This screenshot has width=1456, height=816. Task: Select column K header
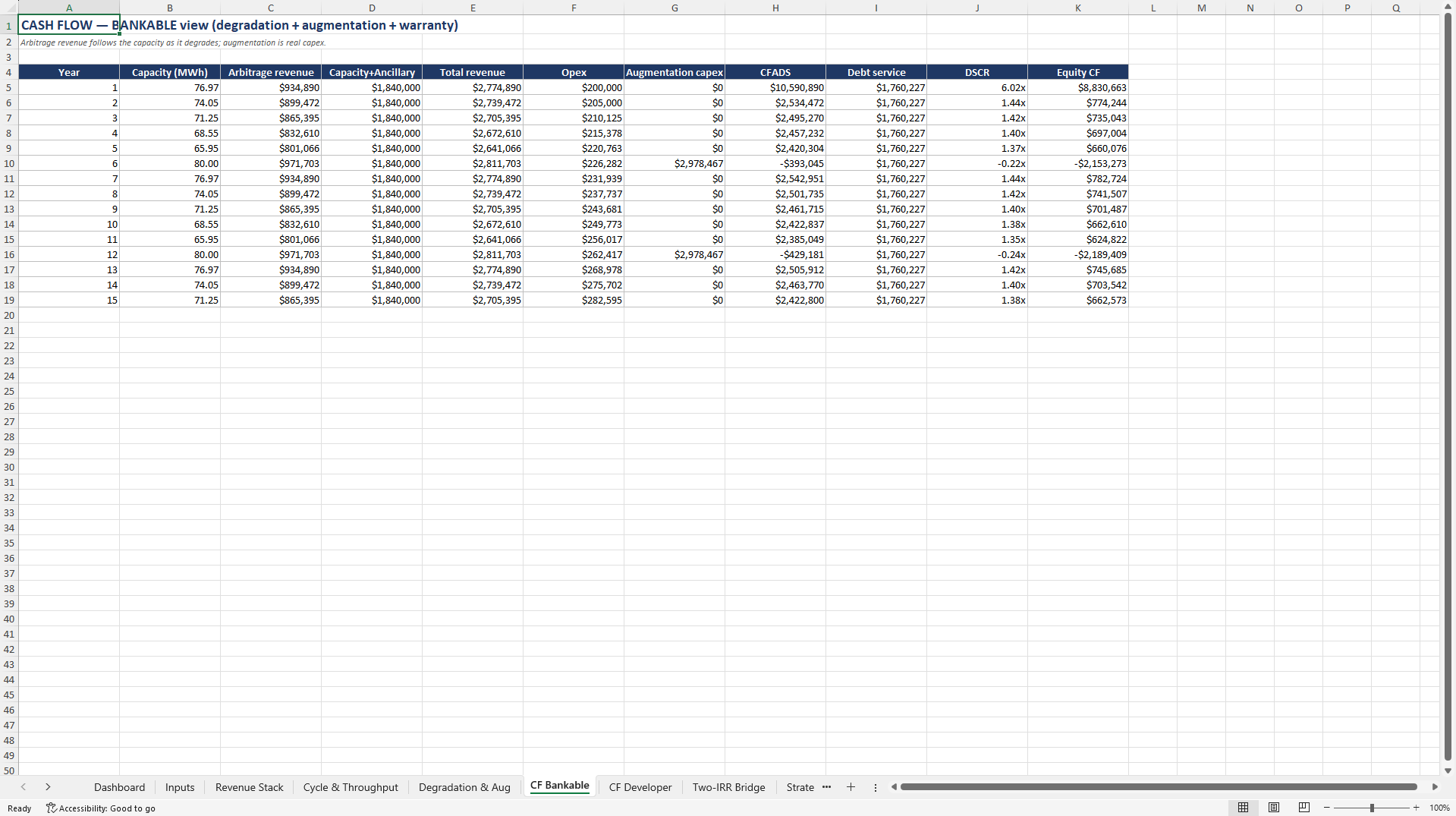click(x=1077, y=8)
